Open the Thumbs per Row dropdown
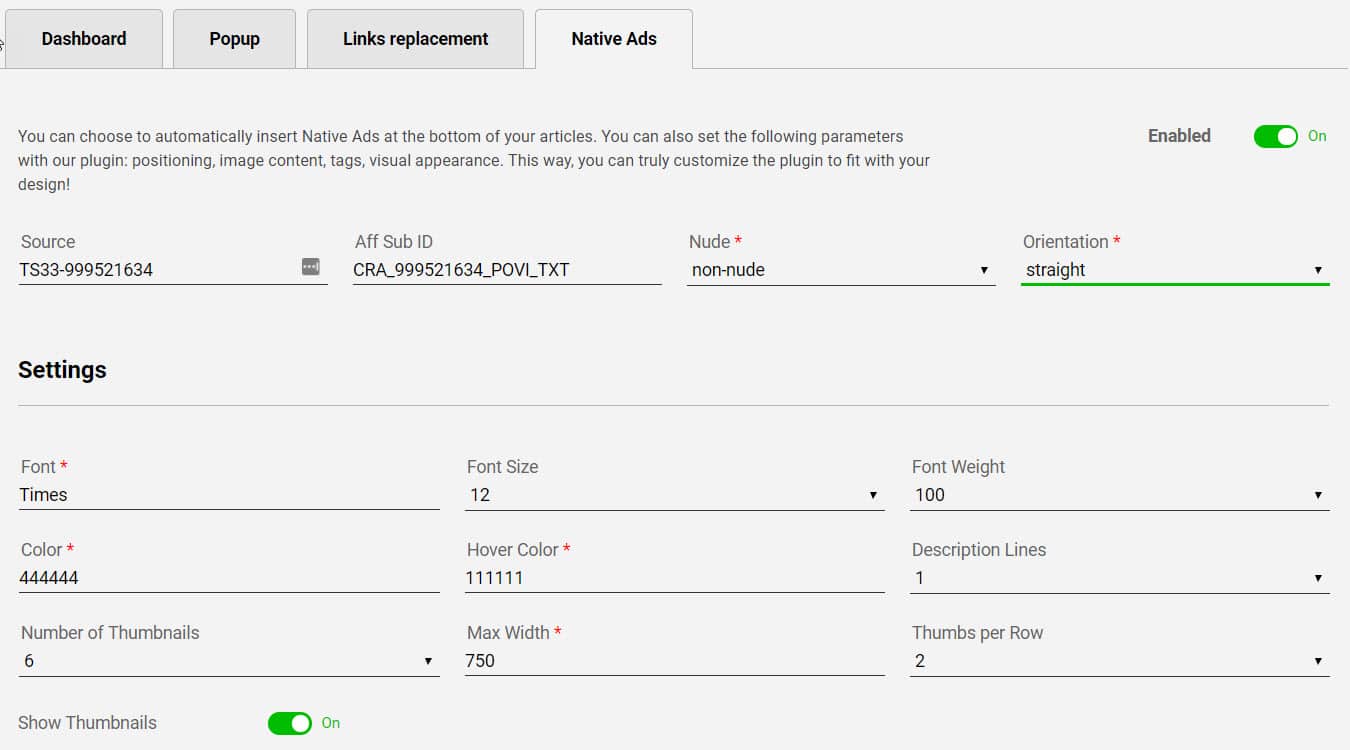The image size is (1350, 750). (1118, 661)
